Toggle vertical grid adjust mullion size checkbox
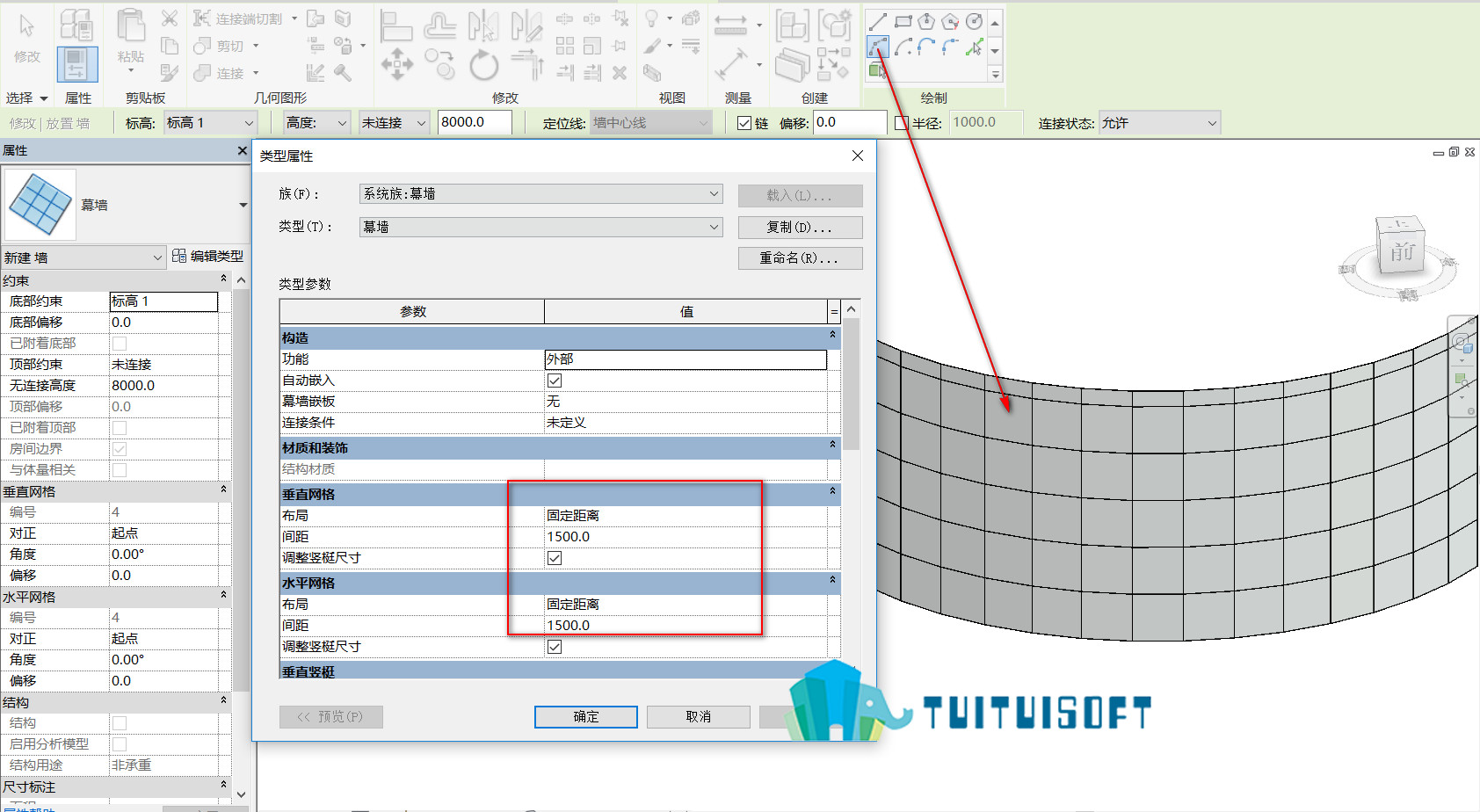The width and height of the screenshot is (1480, 812). [x=555, y=558]
